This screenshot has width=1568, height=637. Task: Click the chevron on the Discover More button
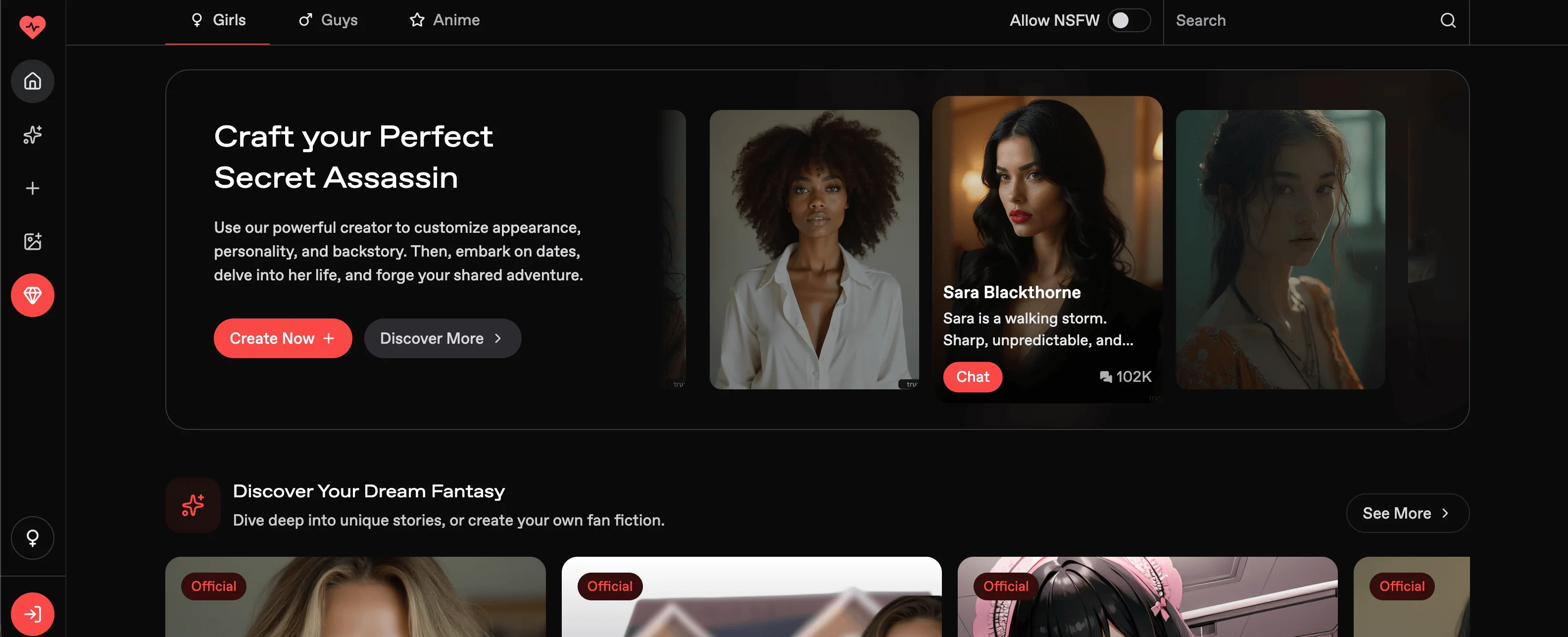(x=497, y=338)
